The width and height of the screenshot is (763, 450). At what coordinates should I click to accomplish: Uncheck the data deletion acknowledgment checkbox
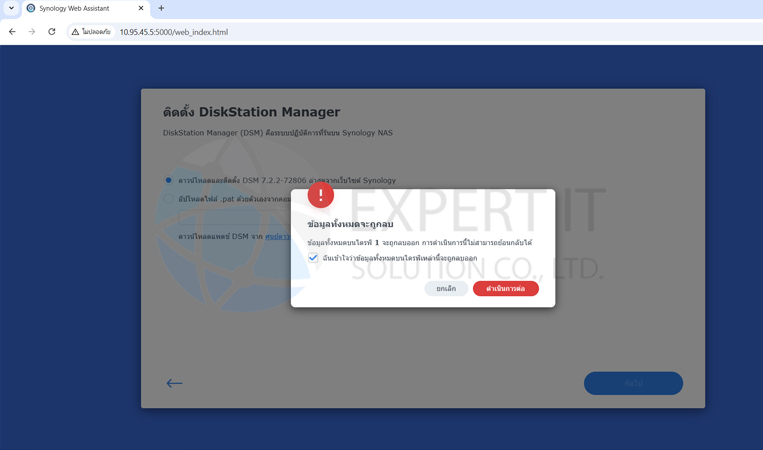[x=313, y=258]
